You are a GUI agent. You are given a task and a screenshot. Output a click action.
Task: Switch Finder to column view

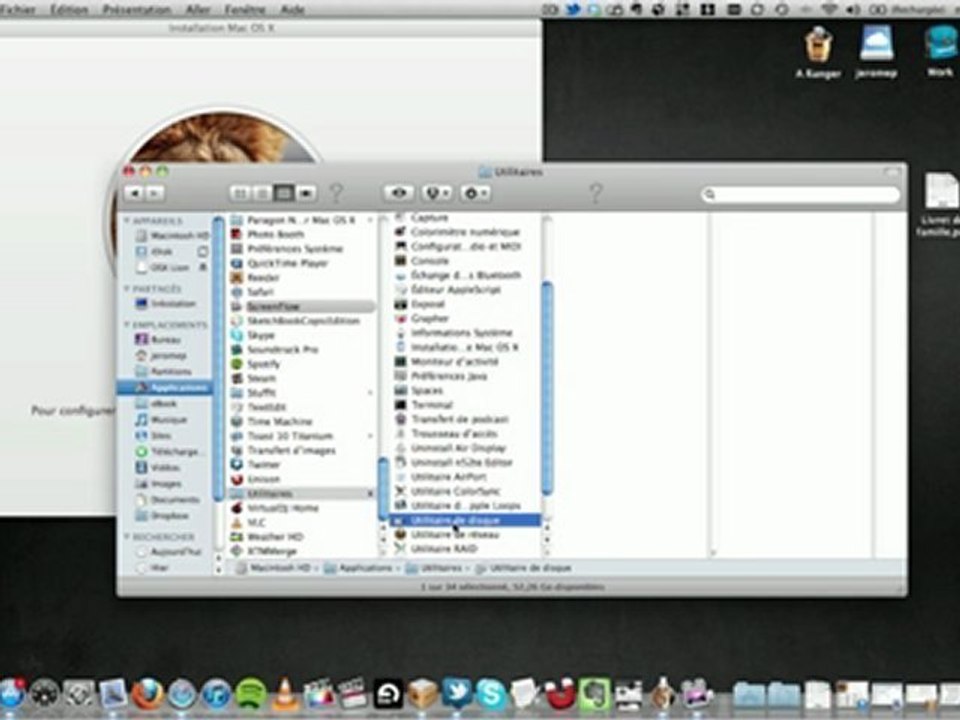pos(283,193)
